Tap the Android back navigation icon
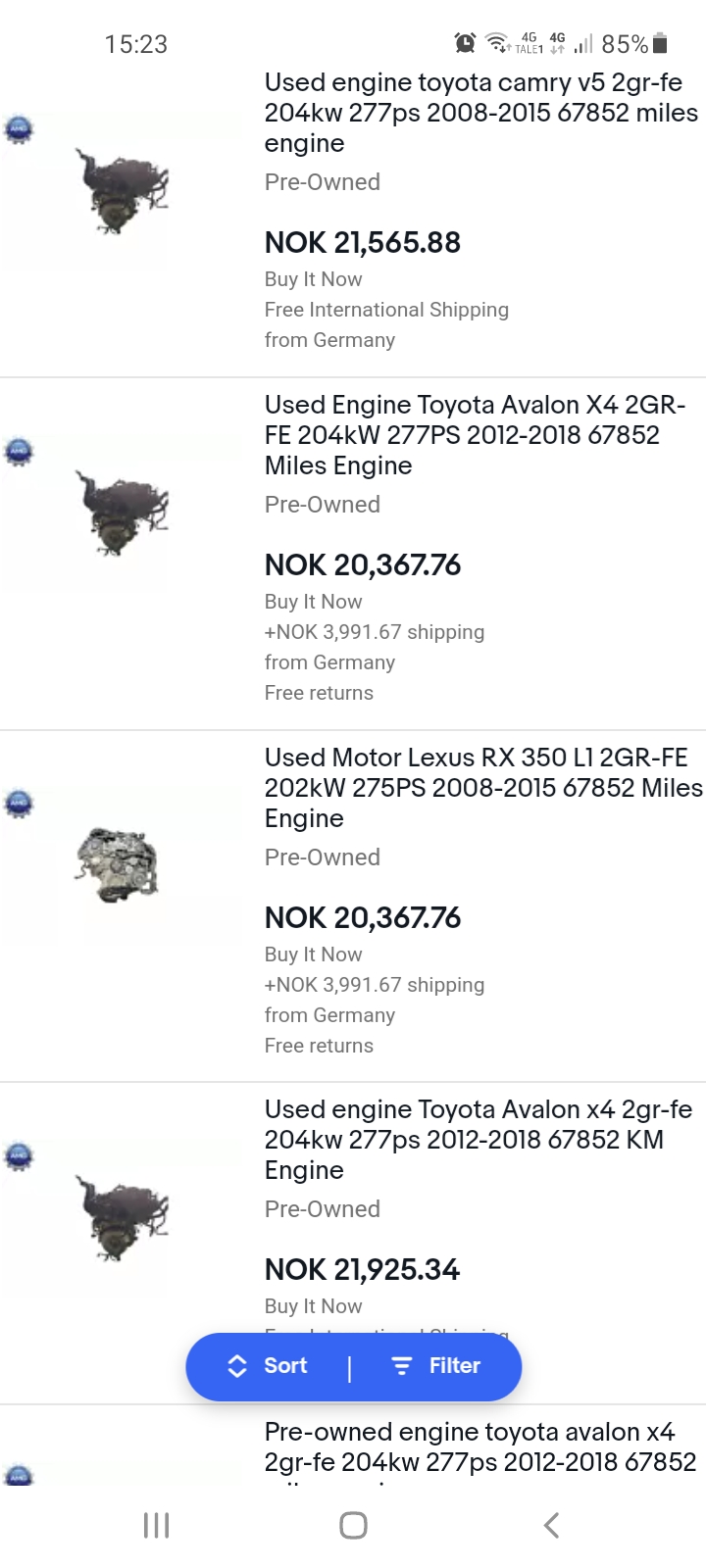 tap(551, 1525)
